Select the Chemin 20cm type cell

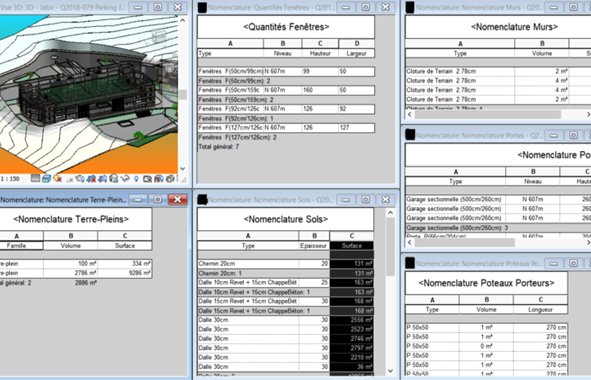click(248, 264)
